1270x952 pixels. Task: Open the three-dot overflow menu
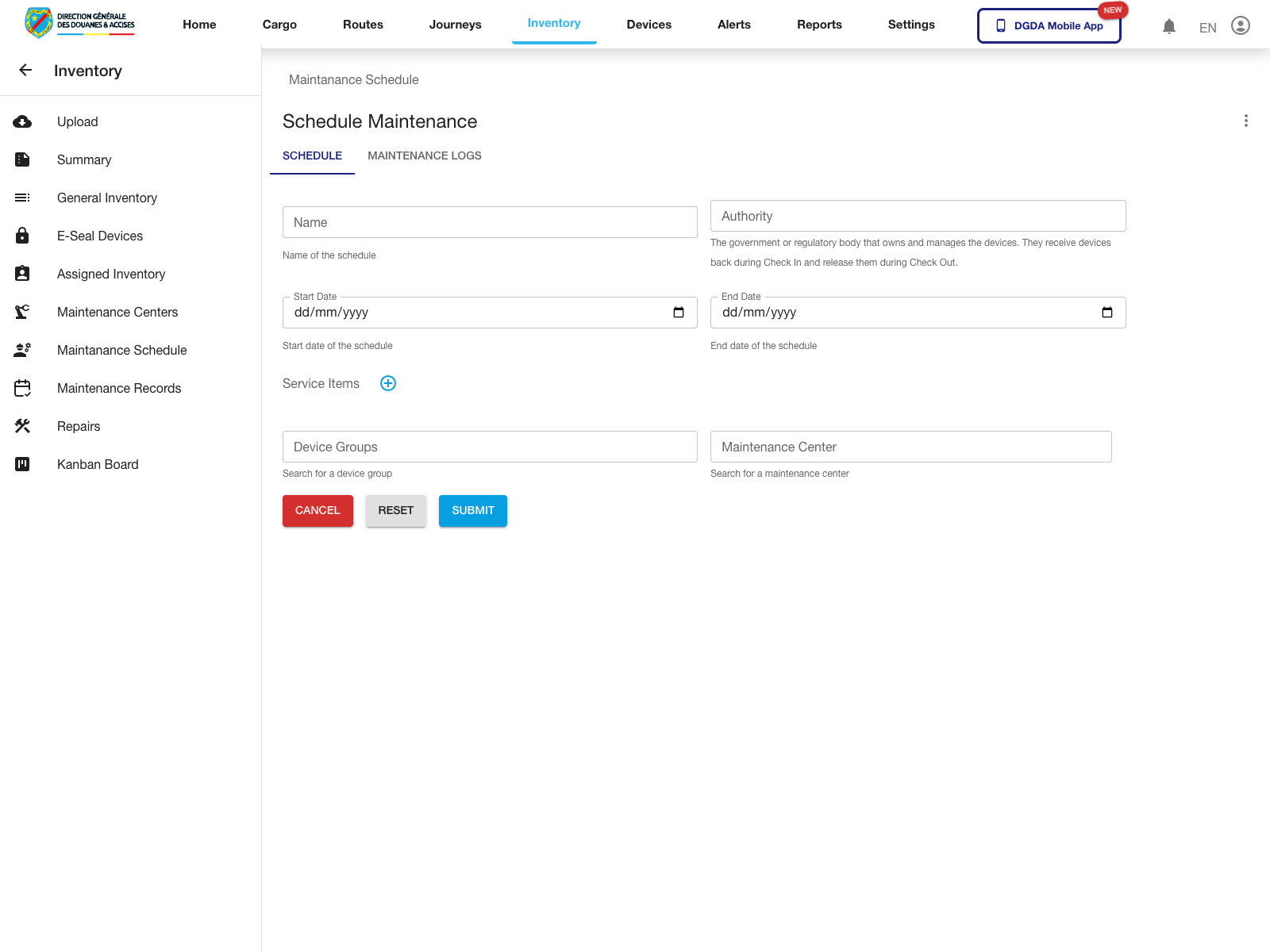tap(1246, 121)
